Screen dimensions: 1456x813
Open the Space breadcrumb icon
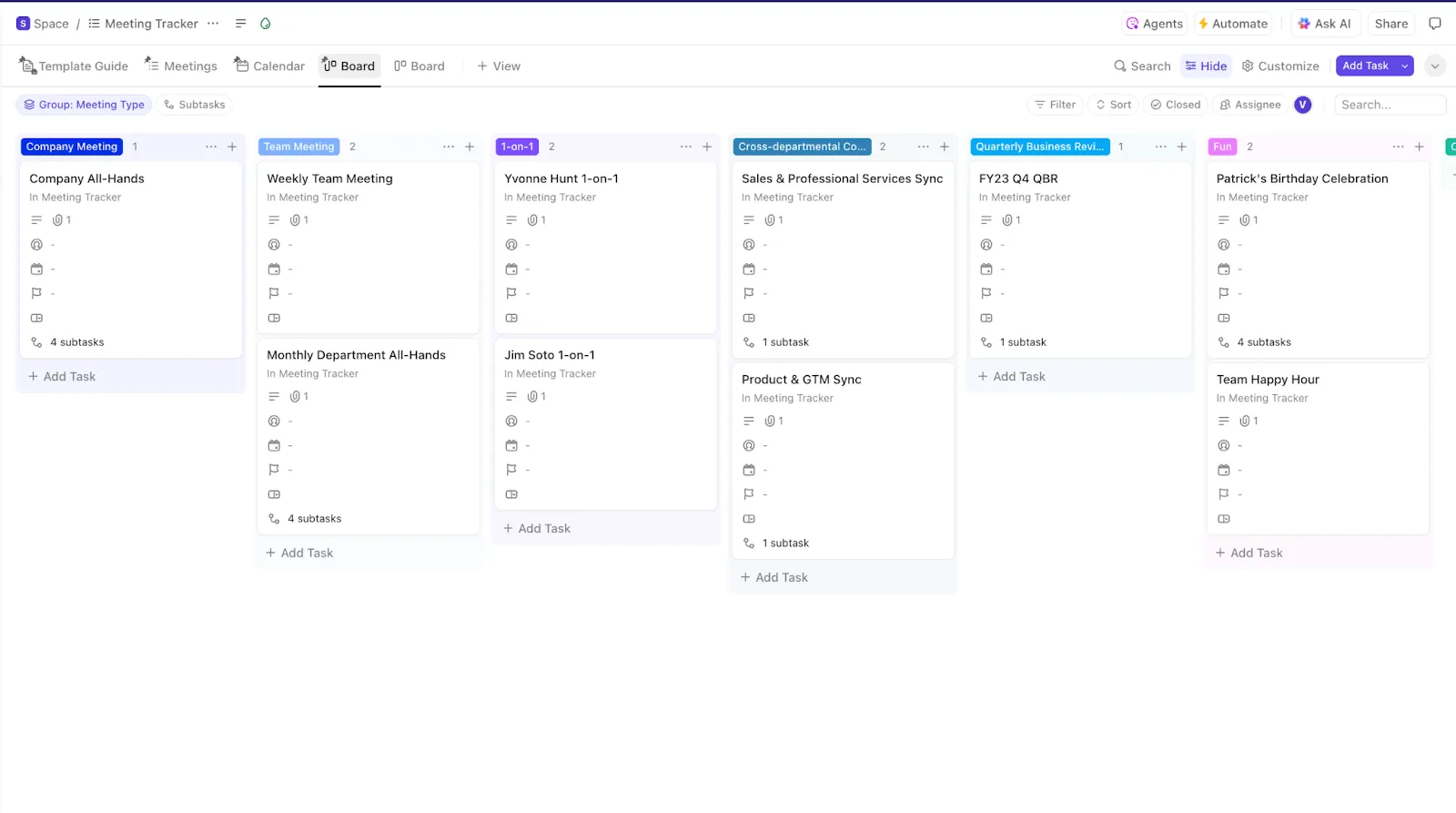click(x=23, y=24)
